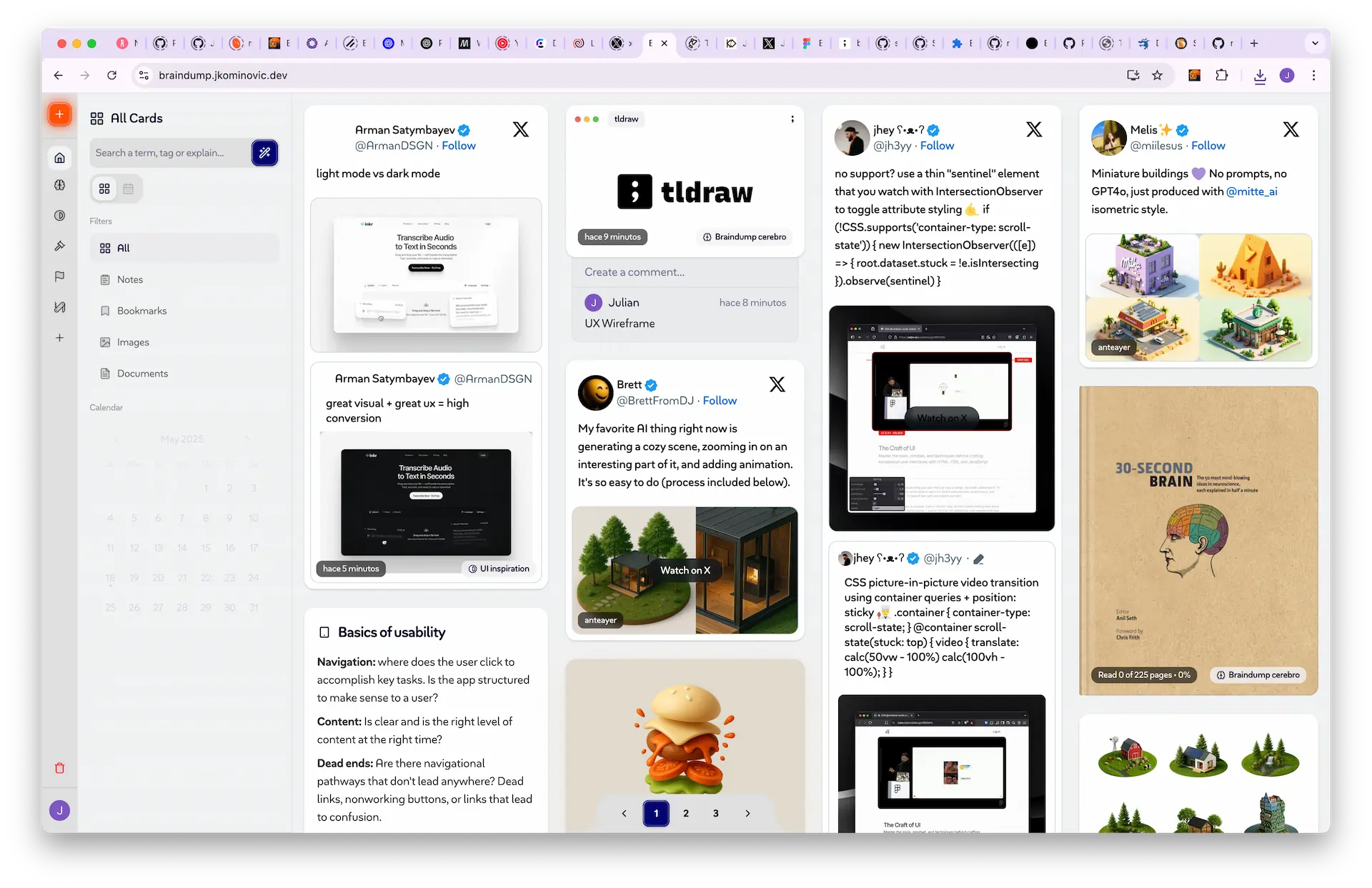Image resolution: width=1372 pixels, height=888 pixels.
Task: Go to page 2 in burger card pagination
Action: (686, 813)
